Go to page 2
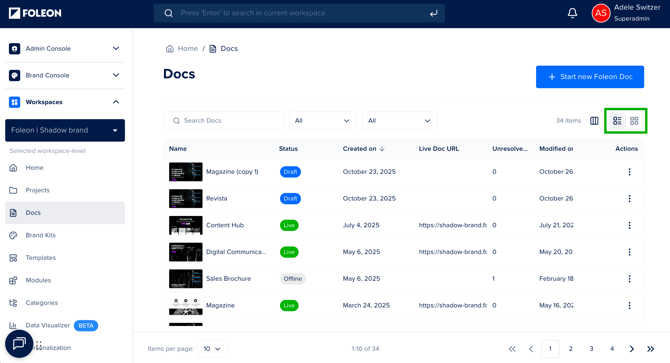Viewport: 670px width, 363px height. 570,349
